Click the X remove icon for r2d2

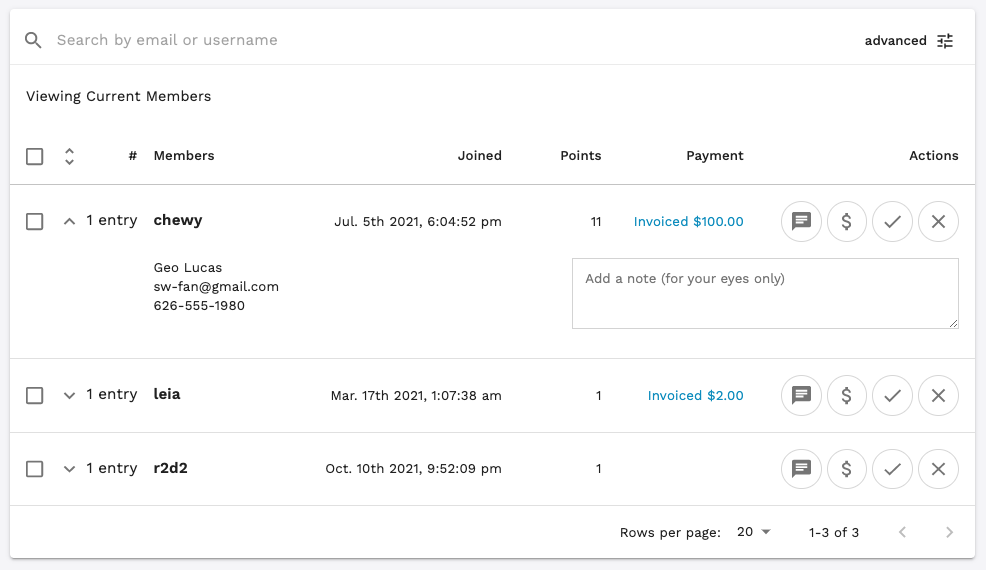(x=938, y=468)
